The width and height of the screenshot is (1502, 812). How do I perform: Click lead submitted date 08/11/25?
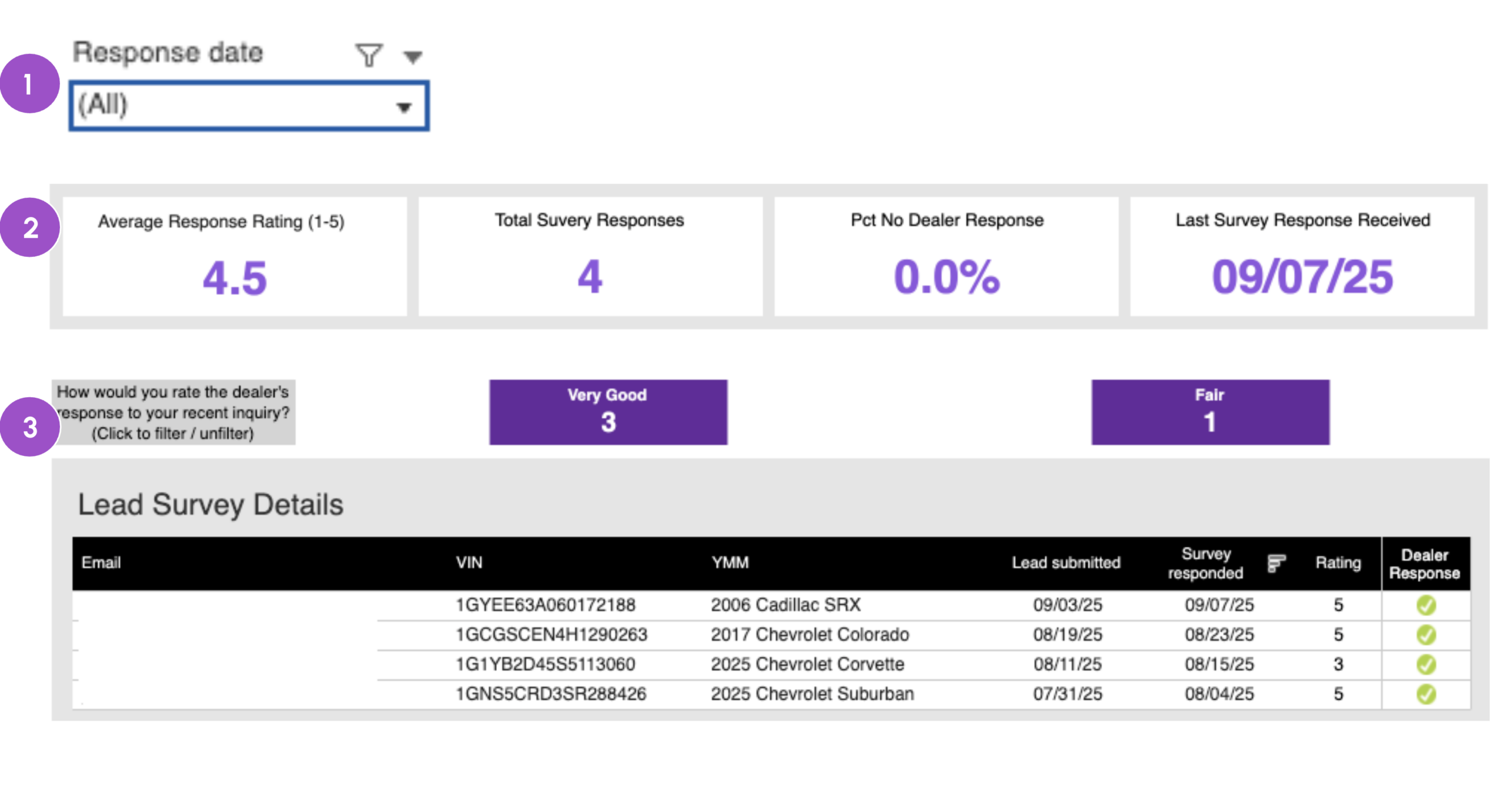1067,665
